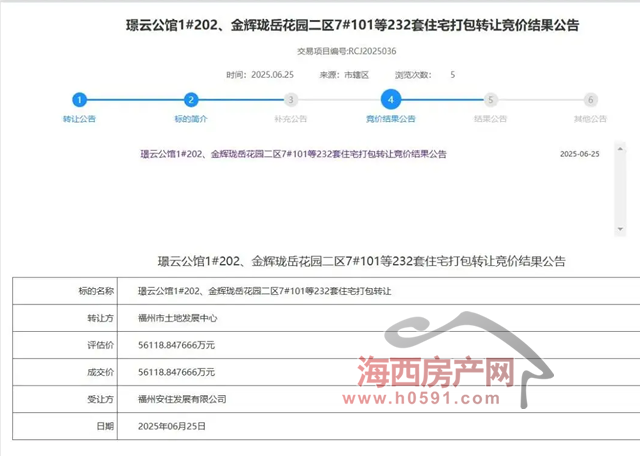Click the table cell label 转让方

click(x=100, y=318)
